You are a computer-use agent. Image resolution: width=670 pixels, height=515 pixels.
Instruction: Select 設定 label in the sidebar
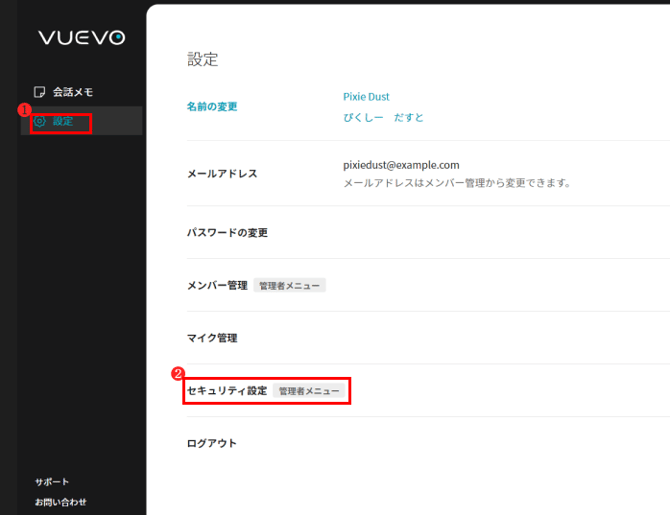(x=63, y=122)
